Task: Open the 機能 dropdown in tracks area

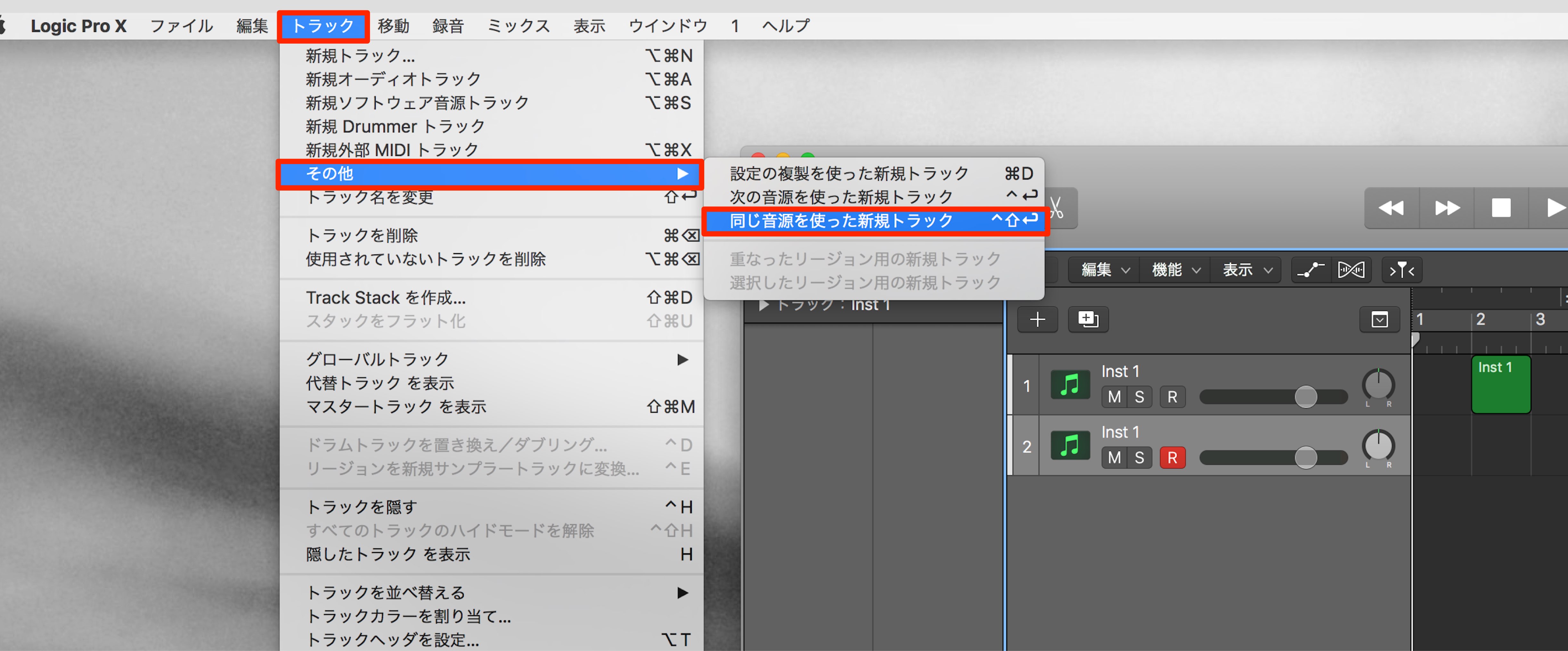Action: 1175,270
